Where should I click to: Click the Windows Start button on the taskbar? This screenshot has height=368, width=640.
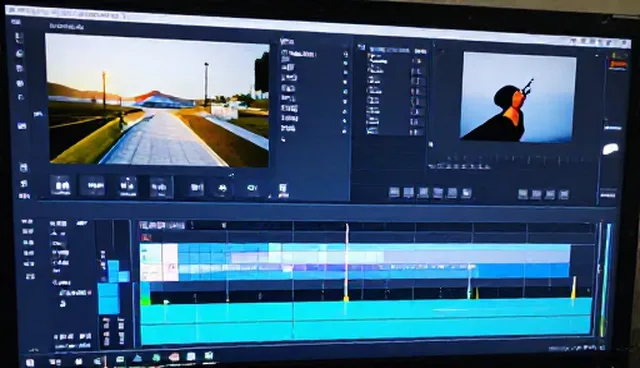30,362
